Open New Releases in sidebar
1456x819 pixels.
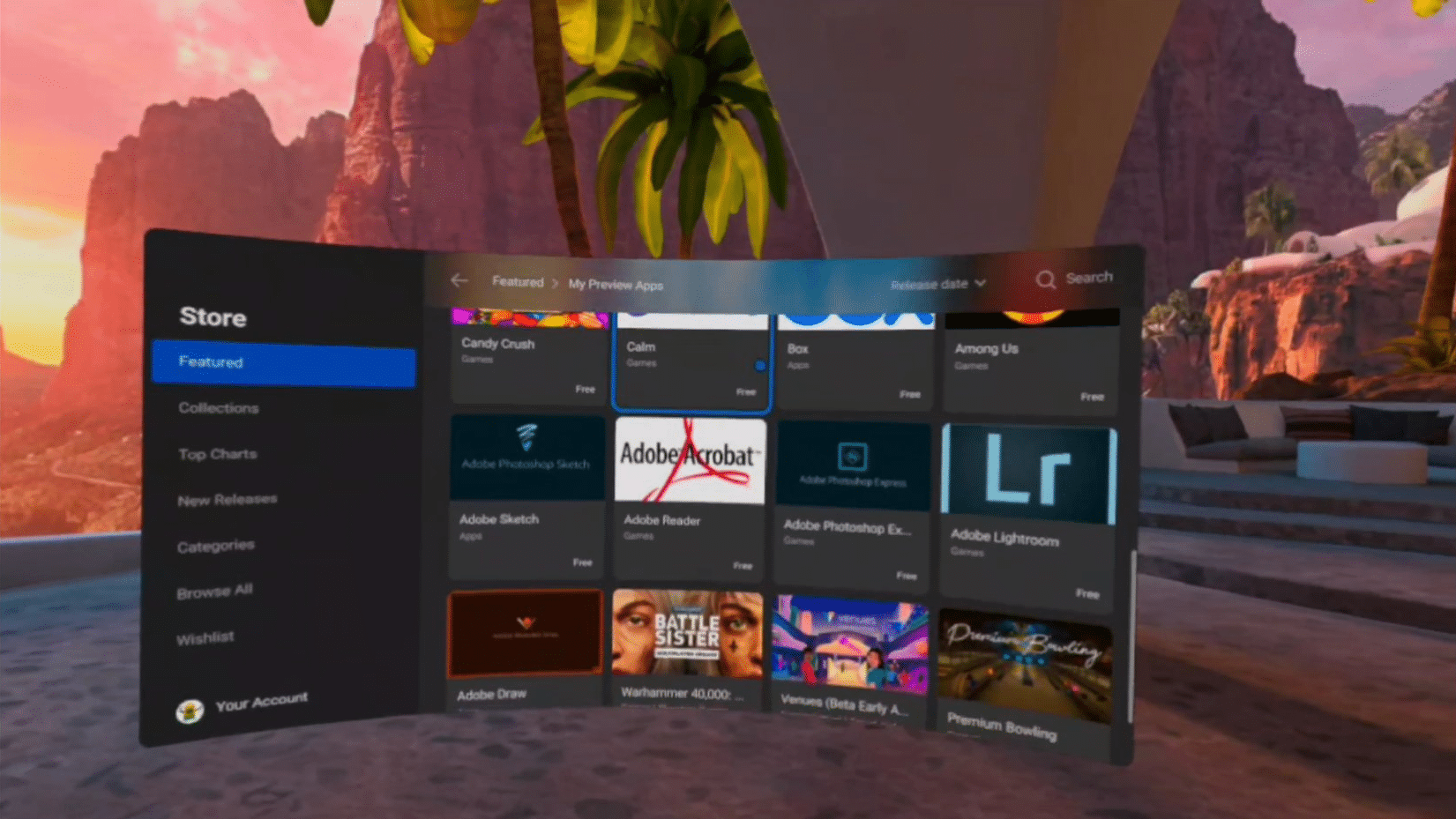click(227, 500)
